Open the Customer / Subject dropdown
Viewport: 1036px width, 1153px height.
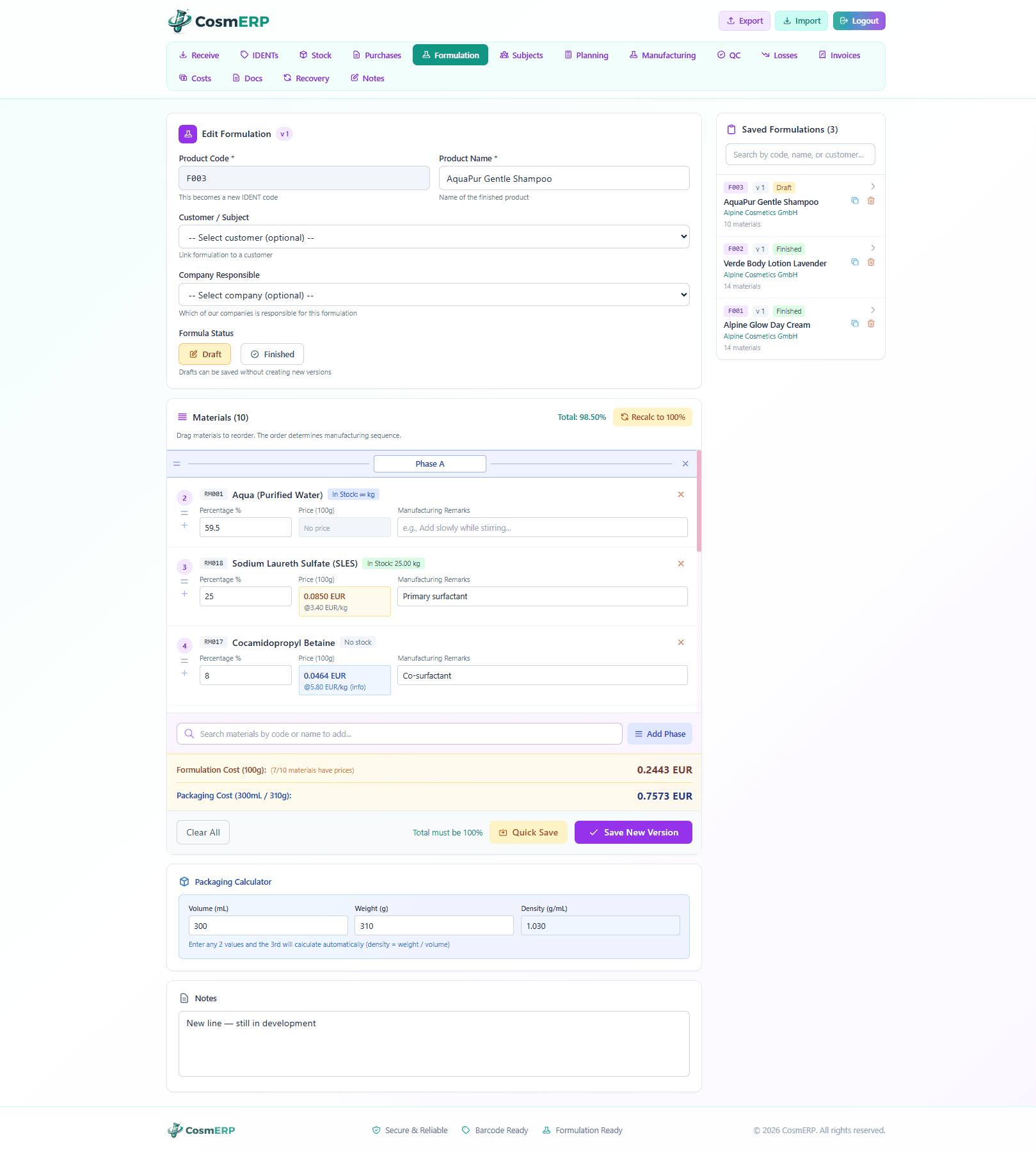[x=434, y=236]
